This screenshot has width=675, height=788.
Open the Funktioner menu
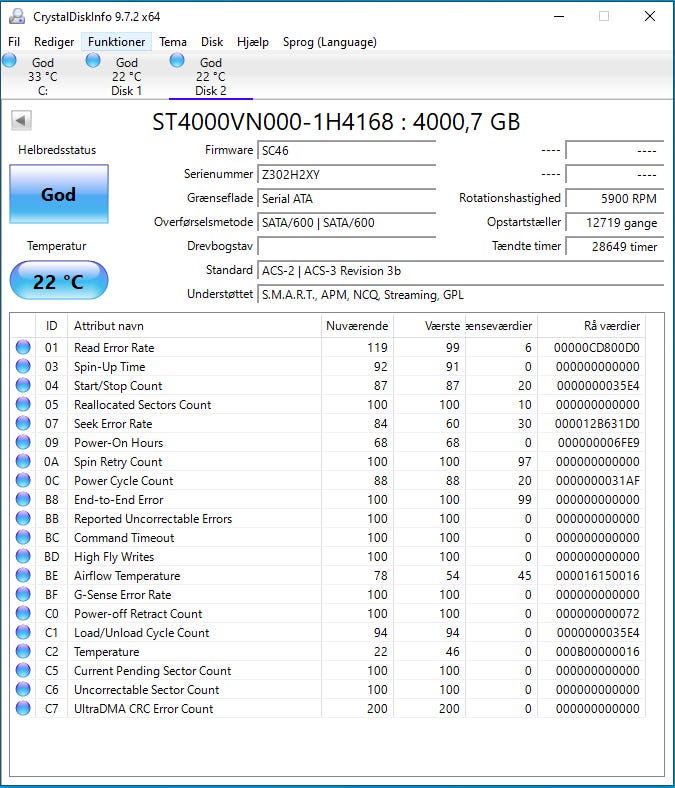116,42
